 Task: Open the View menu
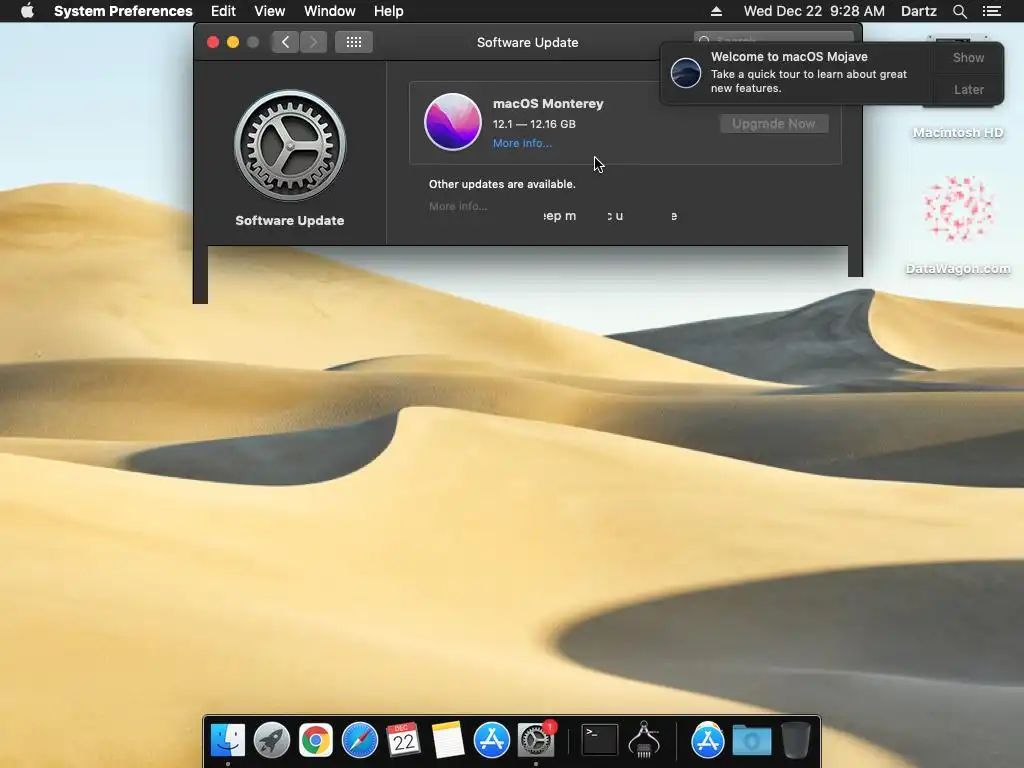pos(270,11)
